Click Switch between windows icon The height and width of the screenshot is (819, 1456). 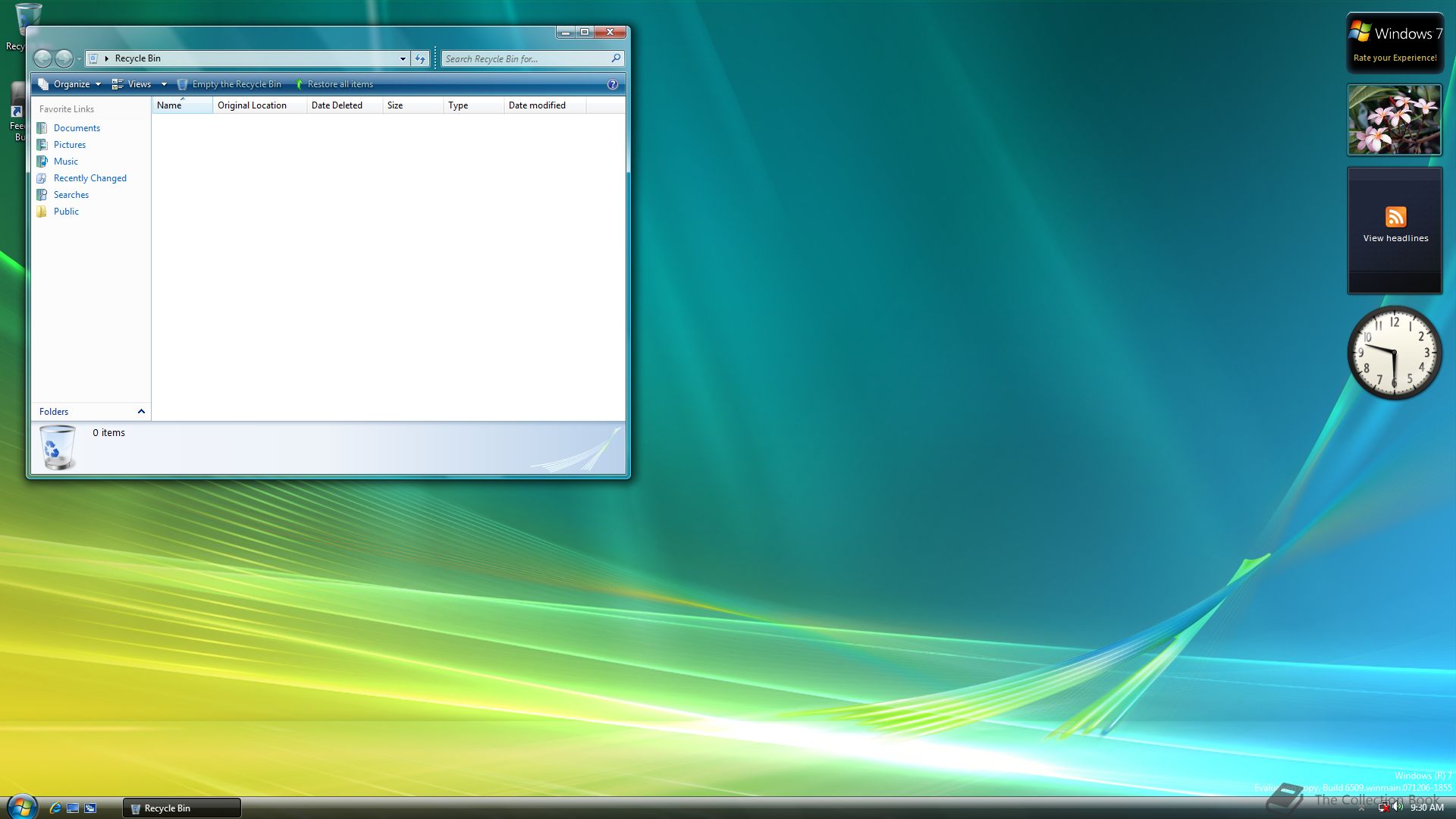pyautogui.click(x=90, y=808)
